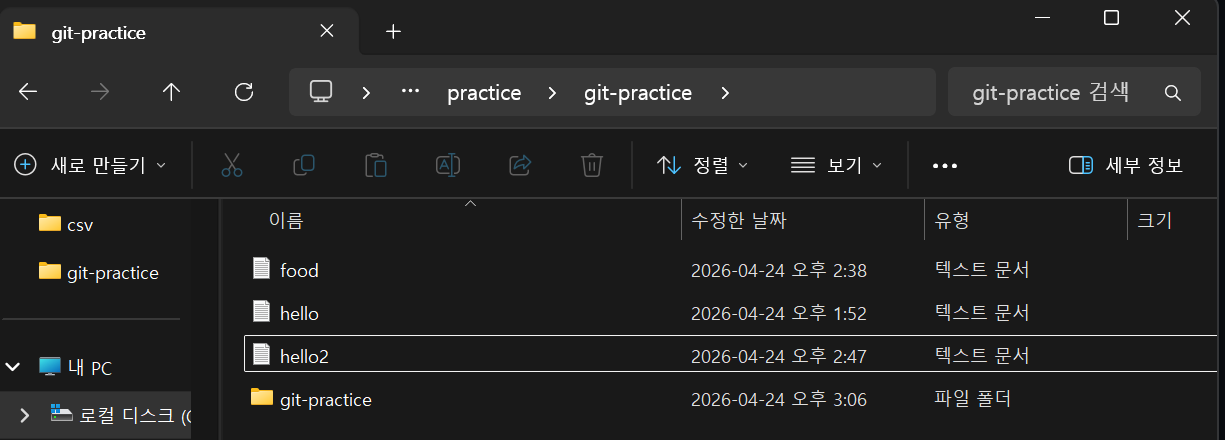Click the Rename icon
This screenshot has width=1225, height=440.
click(448, 165)
